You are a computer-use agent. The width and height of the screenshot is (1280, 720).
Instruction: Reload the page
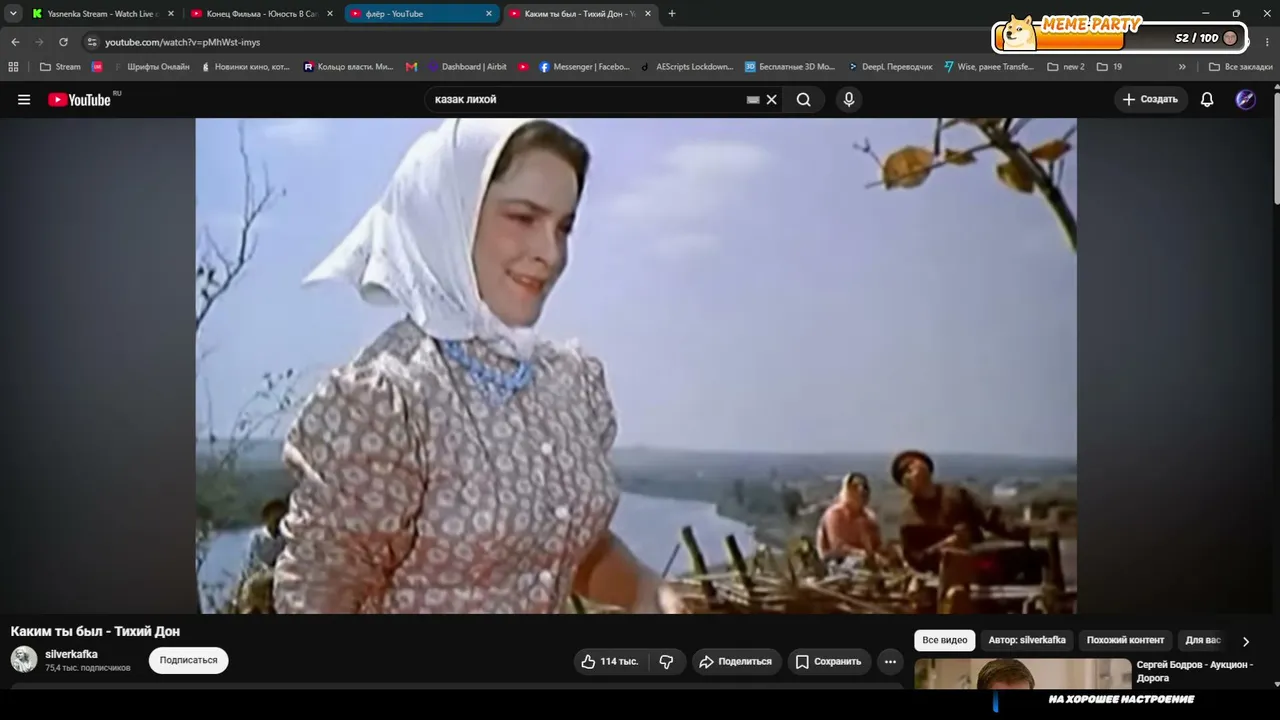click(63, 42)
